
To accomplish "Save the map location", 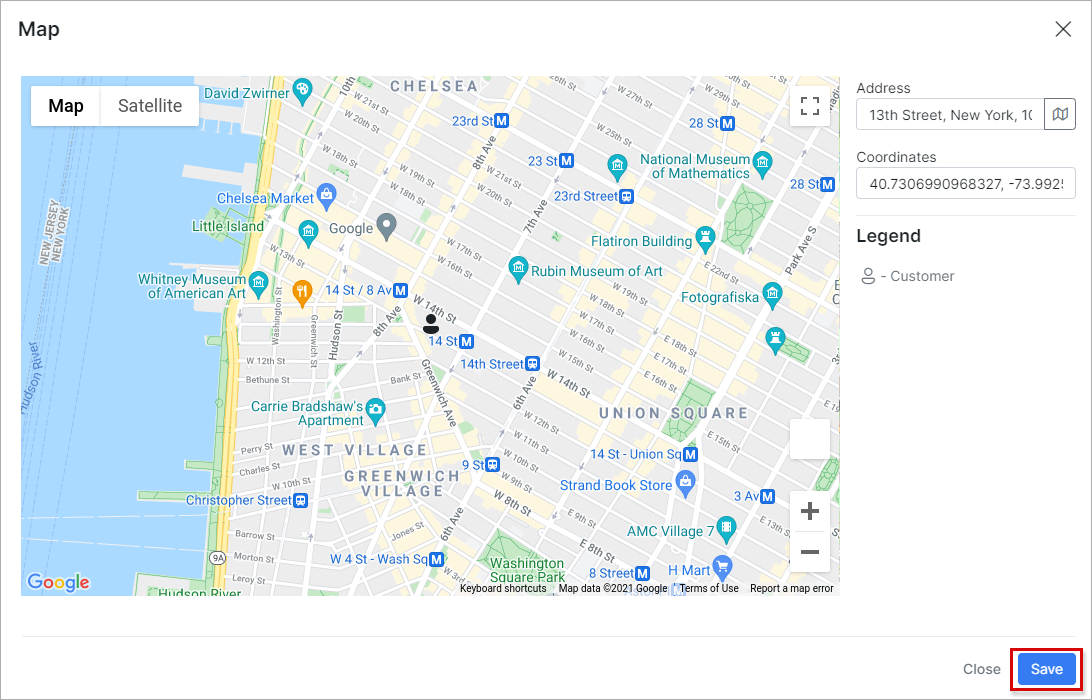I will point(1046,669).
